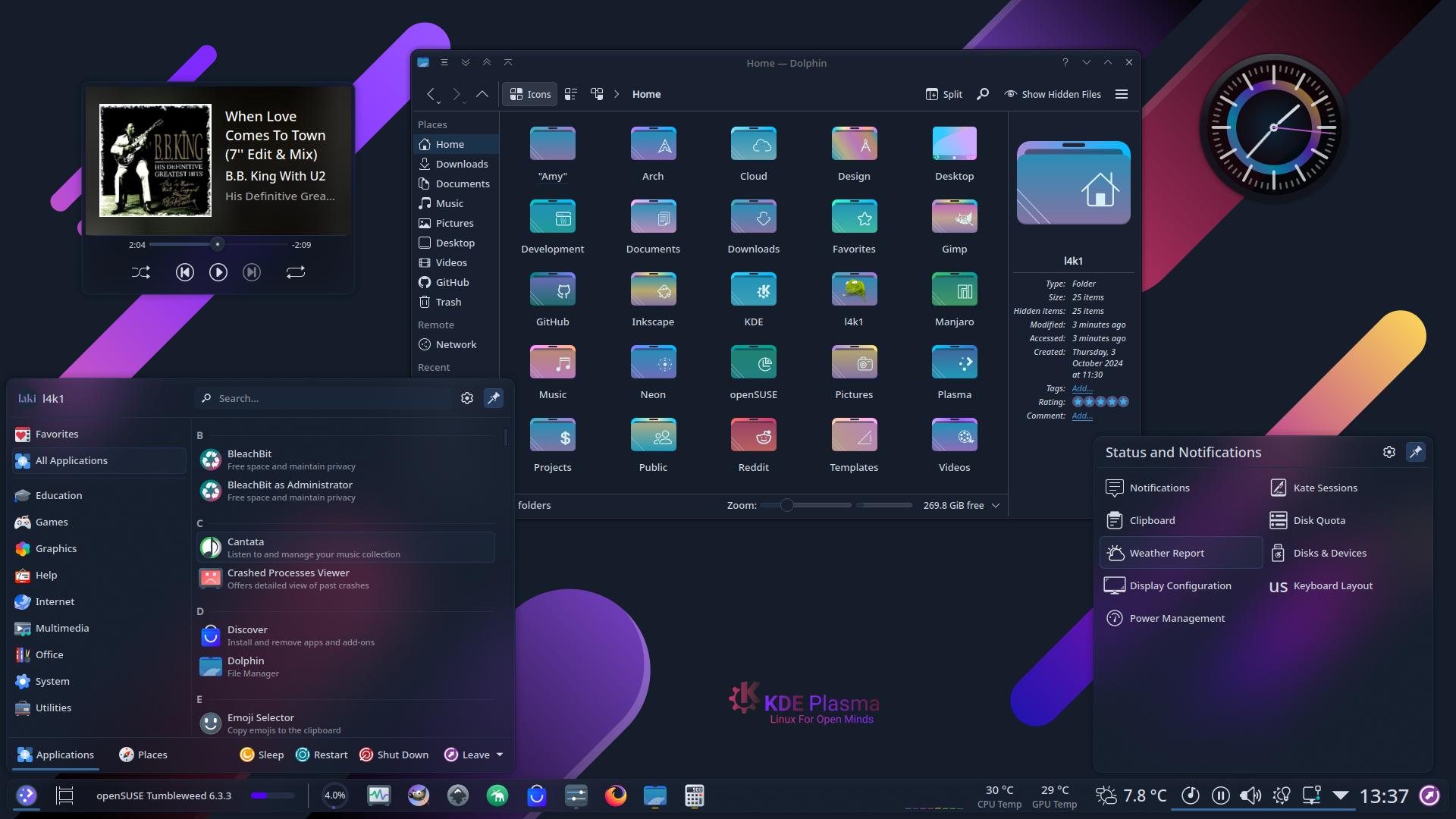Toggle repeat in the music player widget
This screenshot has height=819, width=1456.
[296, 272]
